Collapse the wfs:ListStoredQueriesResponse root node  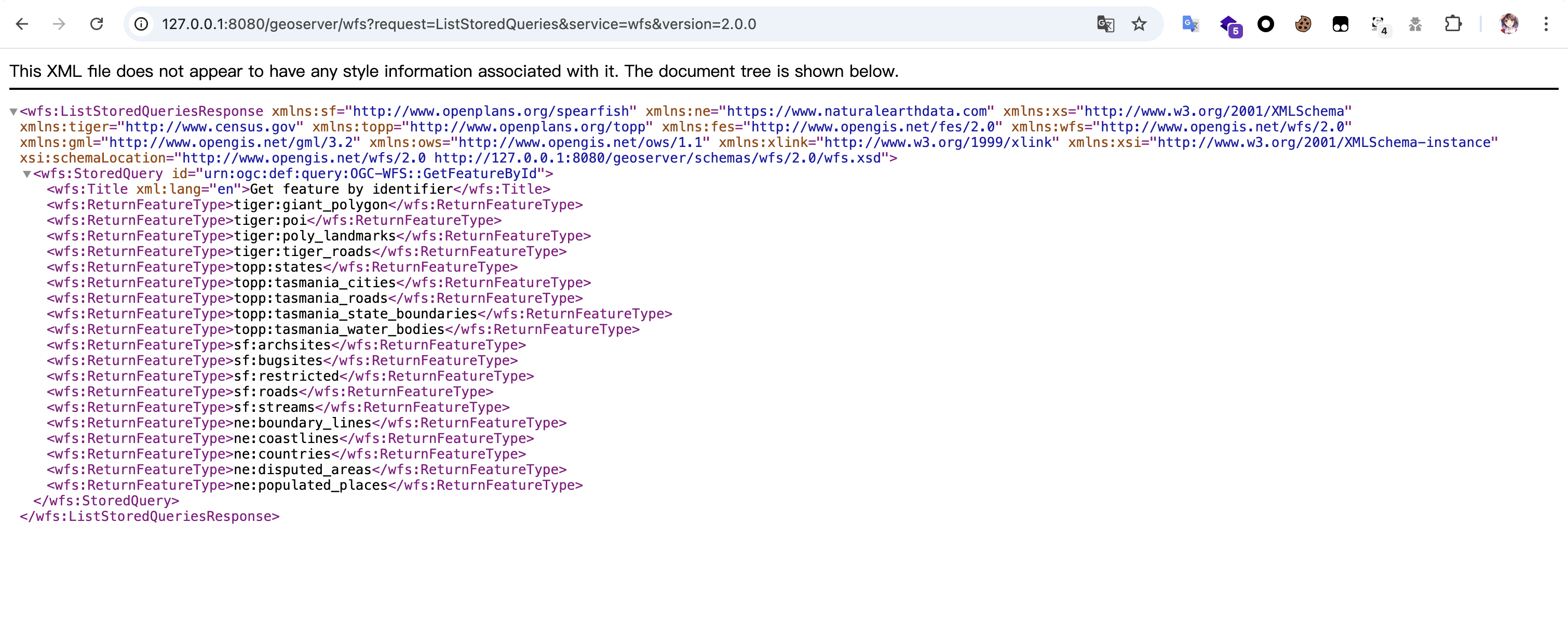[13, 111]
